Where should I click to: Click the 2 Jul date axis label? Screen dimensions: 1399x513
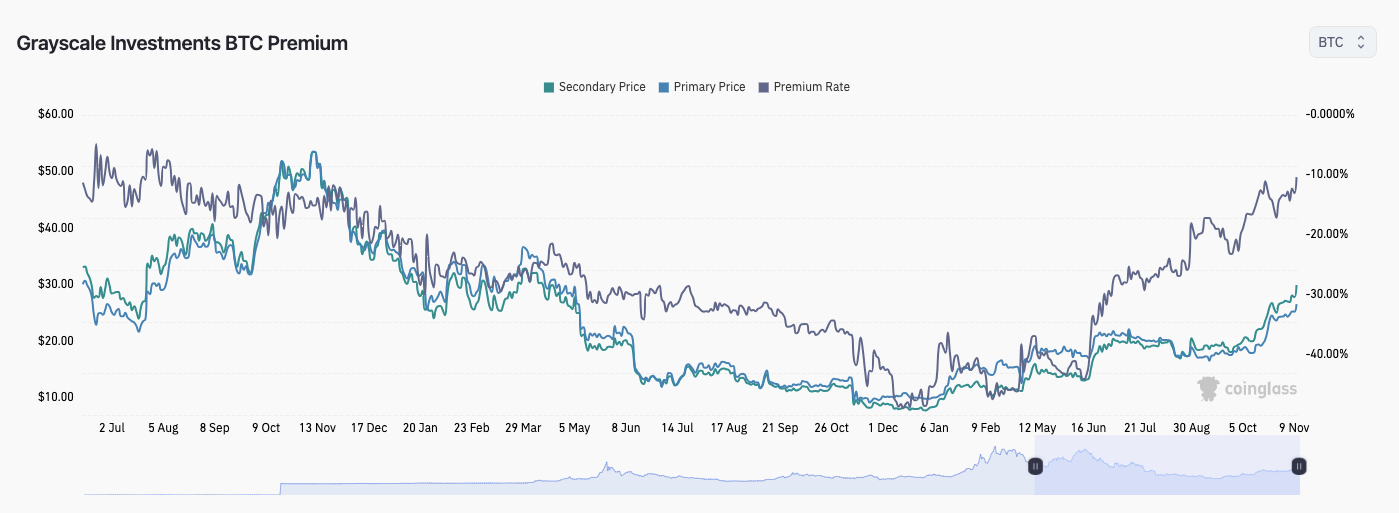(x=111, y=428)
